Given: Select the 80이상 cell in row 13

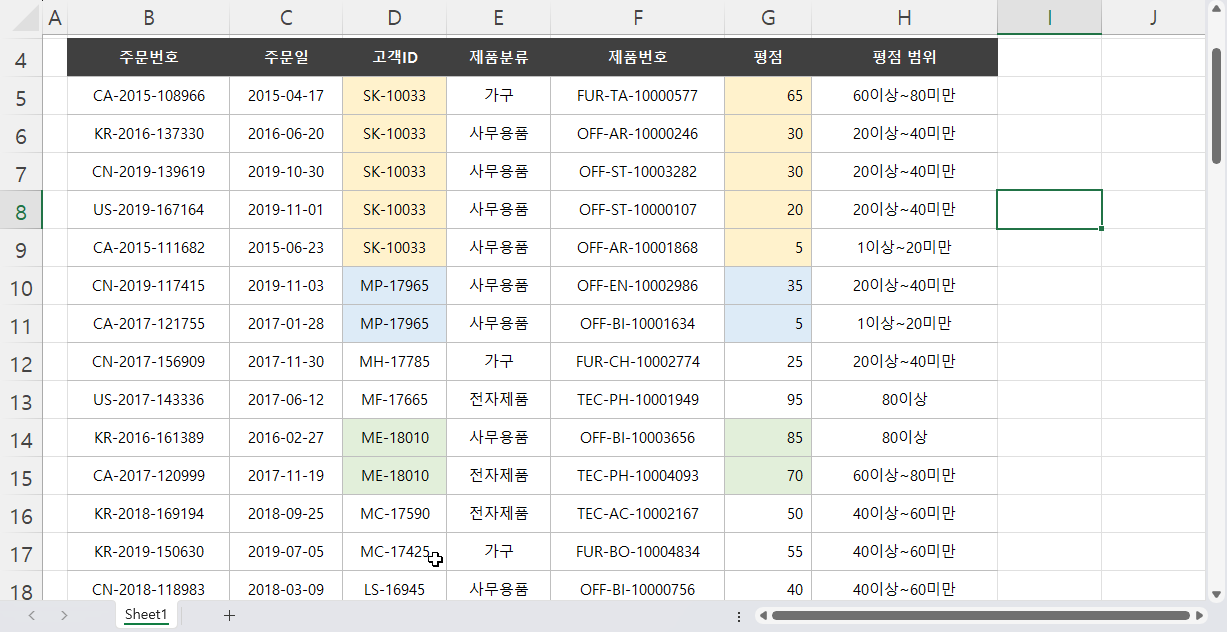Looking at the screenshot, I should pos(904,400).
